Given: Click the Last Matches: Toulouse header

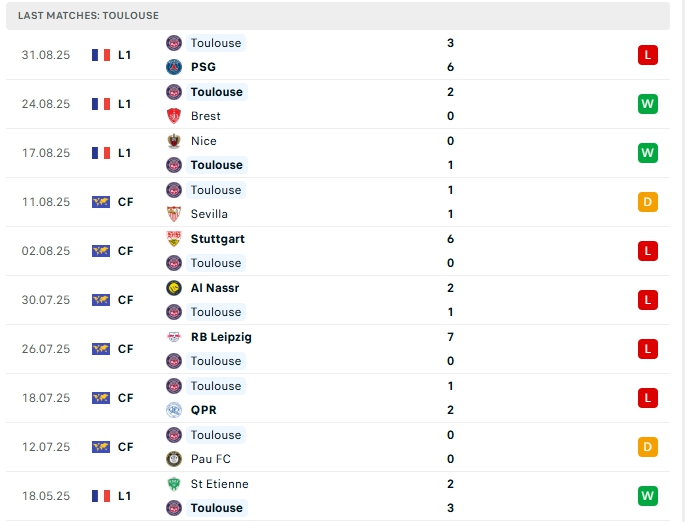Looking at the screenshot, I should tap(88, 16).
